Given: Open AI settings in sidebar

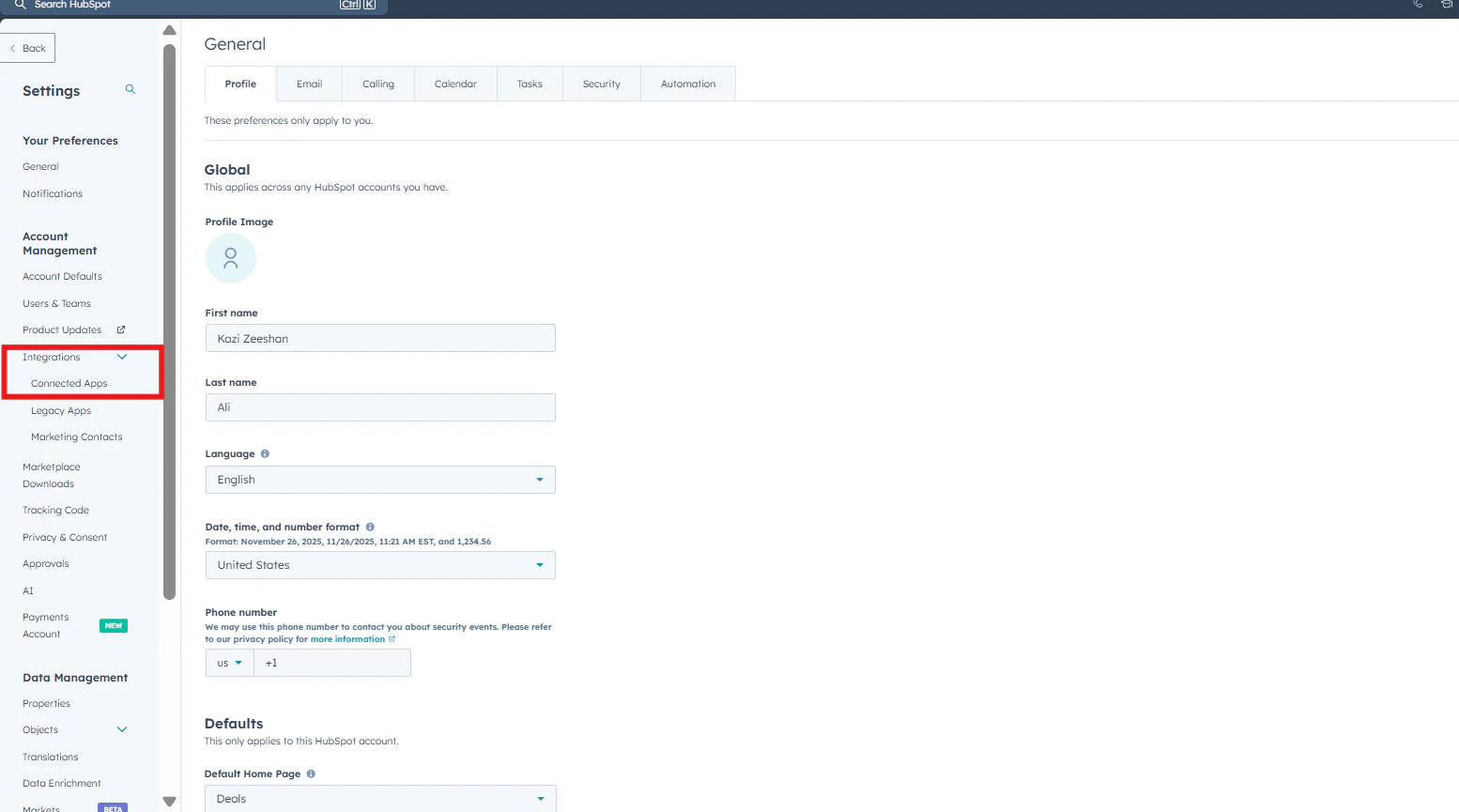Looking at the screenshot, I should pyautogui.click(x=28, y=590).
